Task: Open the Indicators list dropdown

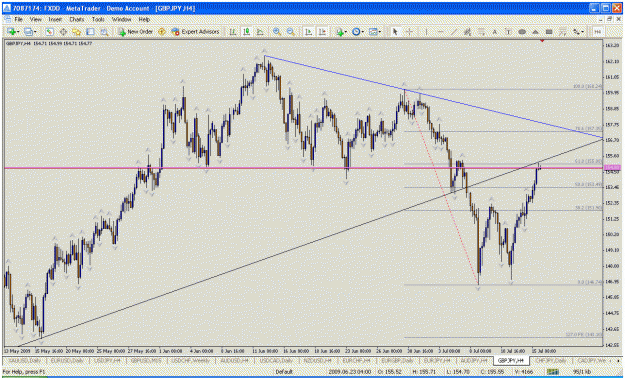Action: [x=341, y=32]
